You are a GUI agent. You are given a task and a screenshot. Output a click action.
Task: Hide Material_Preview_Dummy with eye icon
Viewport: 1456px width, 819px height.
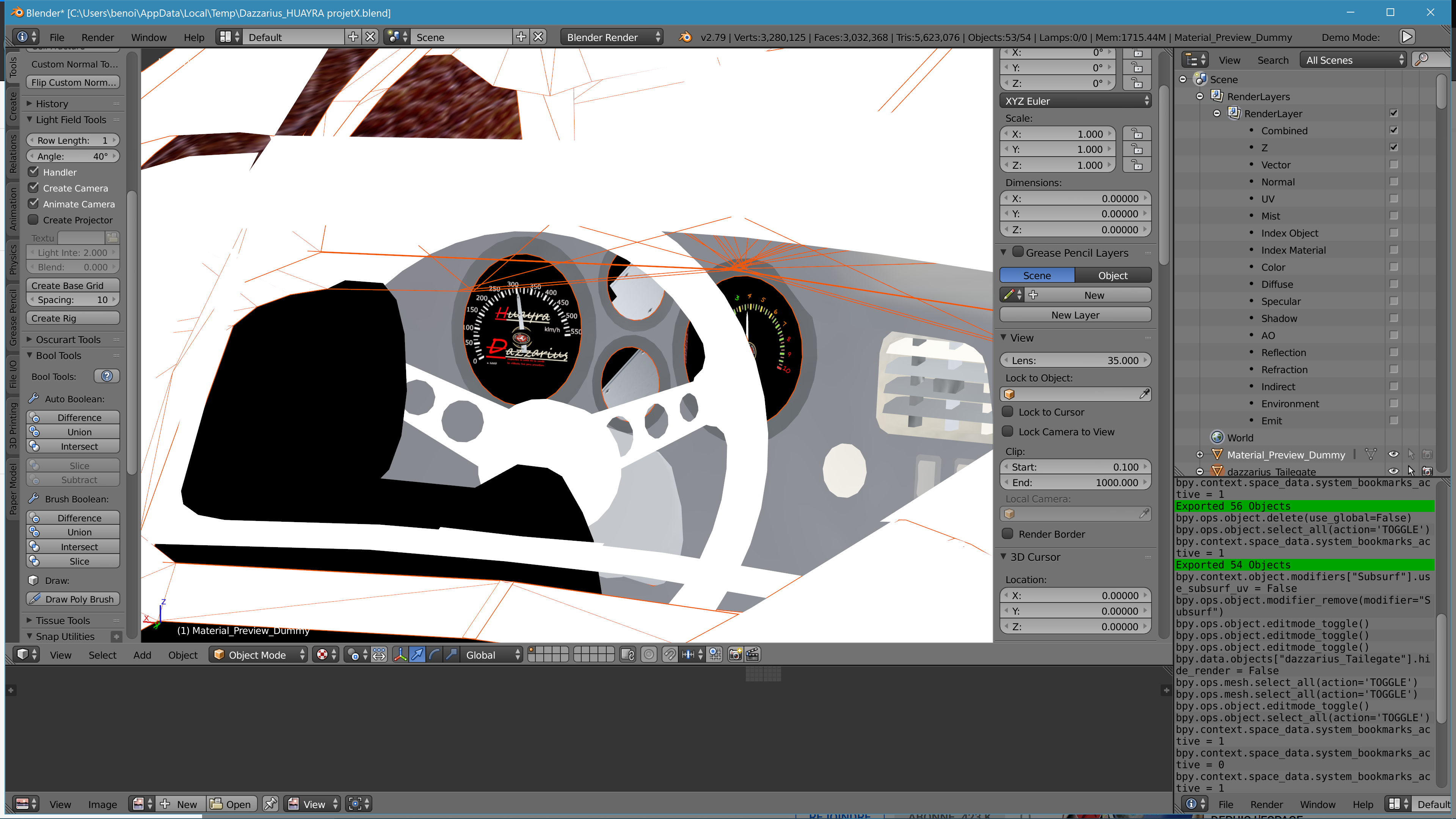click(x=1393, y=455)
